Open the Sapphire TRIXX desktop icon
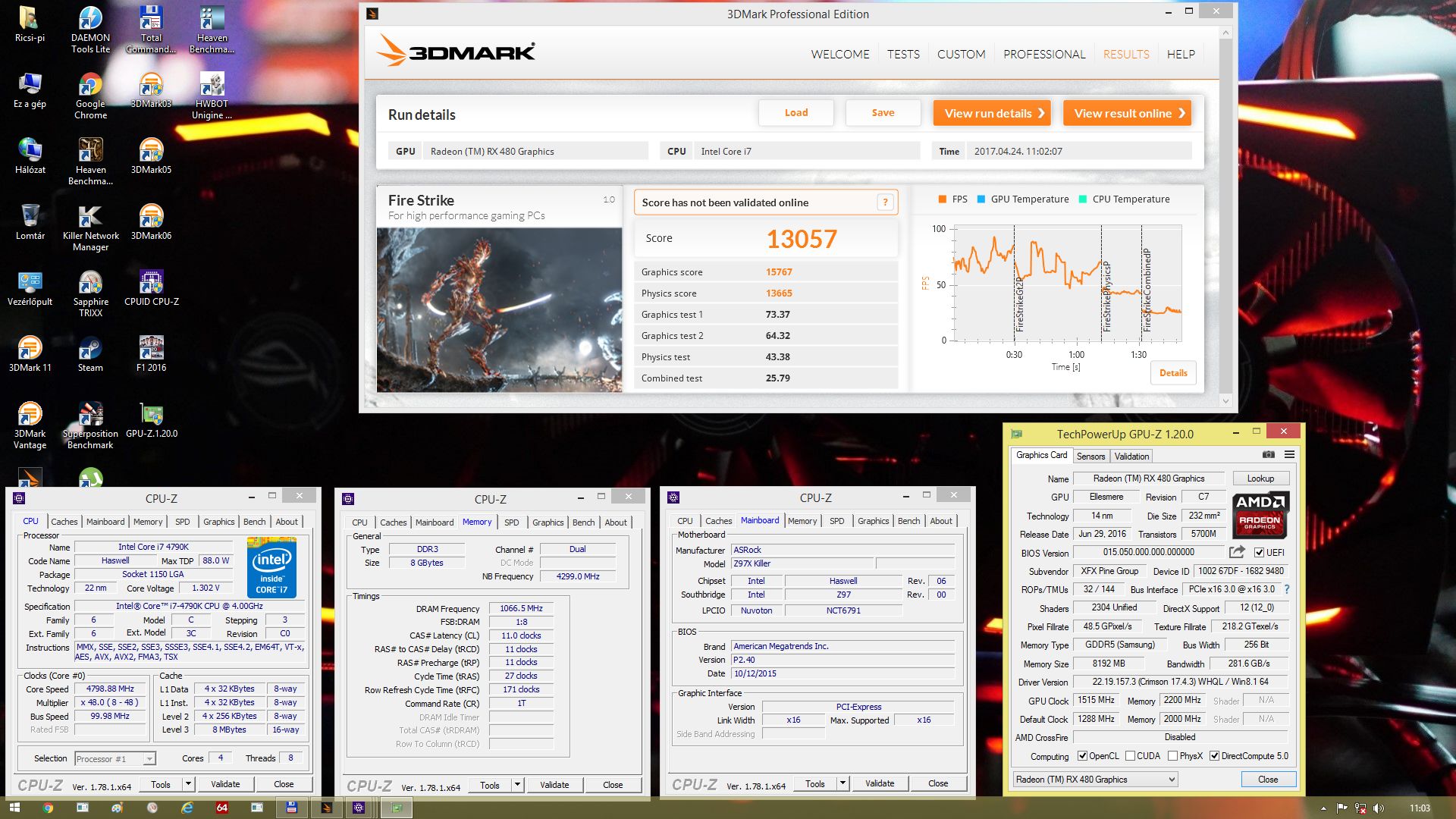Image resolution: width=1456 pixels, height=819 pixels. pyautogui.click(x=90, y=294)
